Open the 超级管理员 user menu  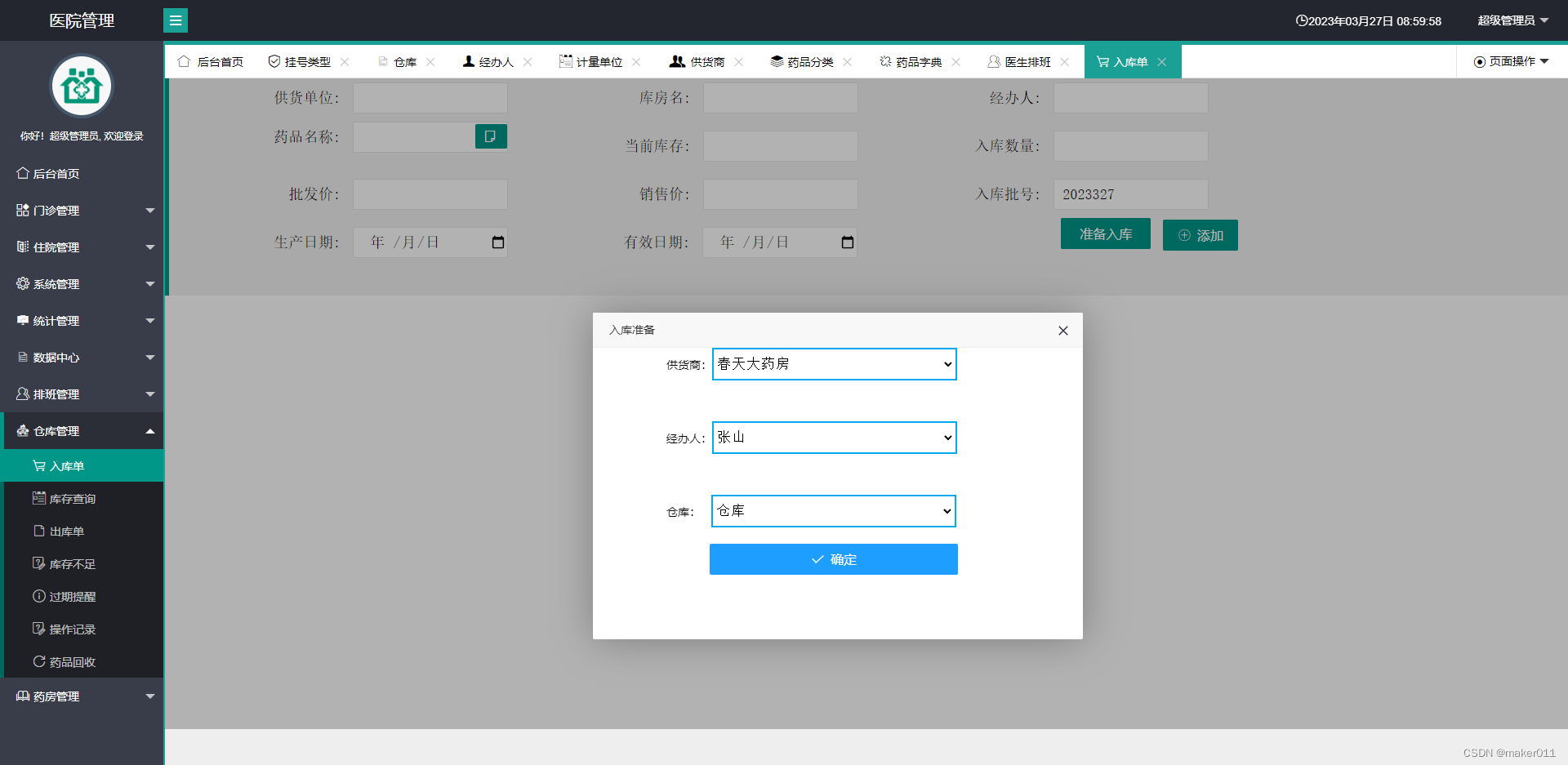1512,20
